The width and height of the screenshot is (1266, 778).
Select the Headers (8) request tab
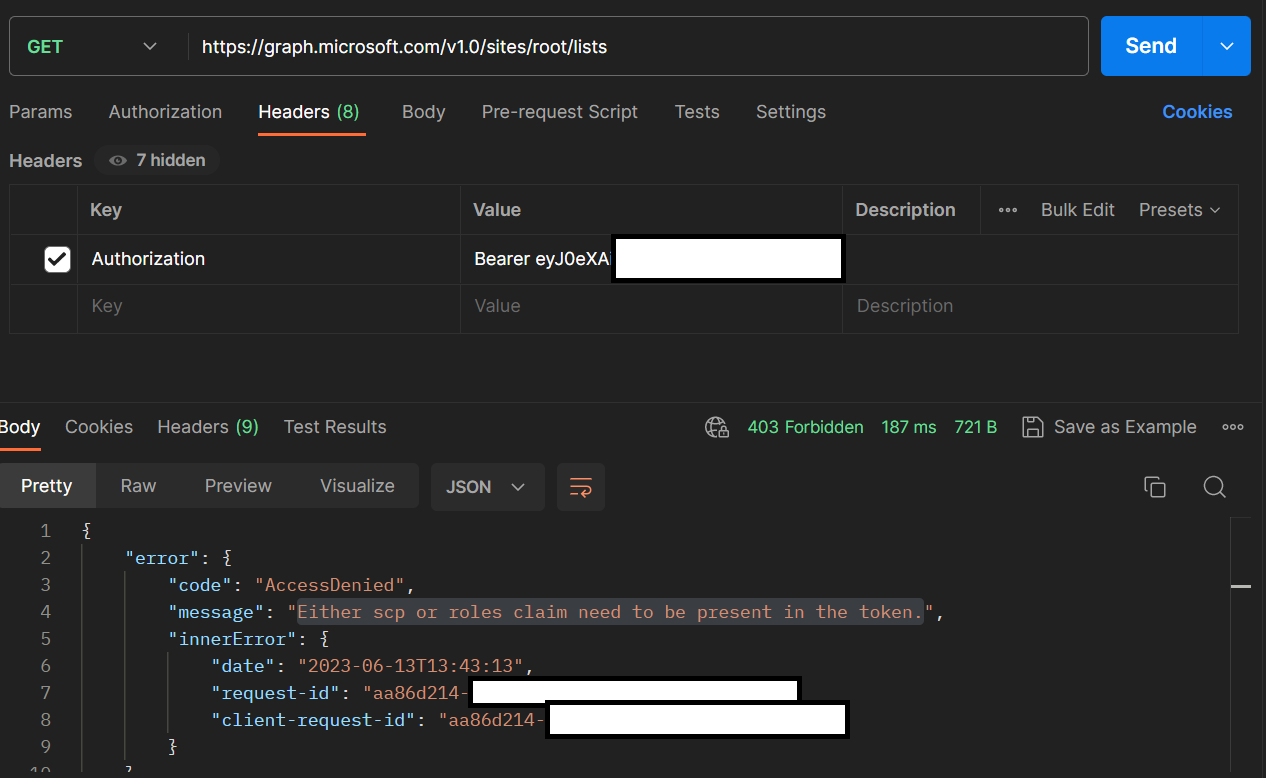[x=309, y=112]
